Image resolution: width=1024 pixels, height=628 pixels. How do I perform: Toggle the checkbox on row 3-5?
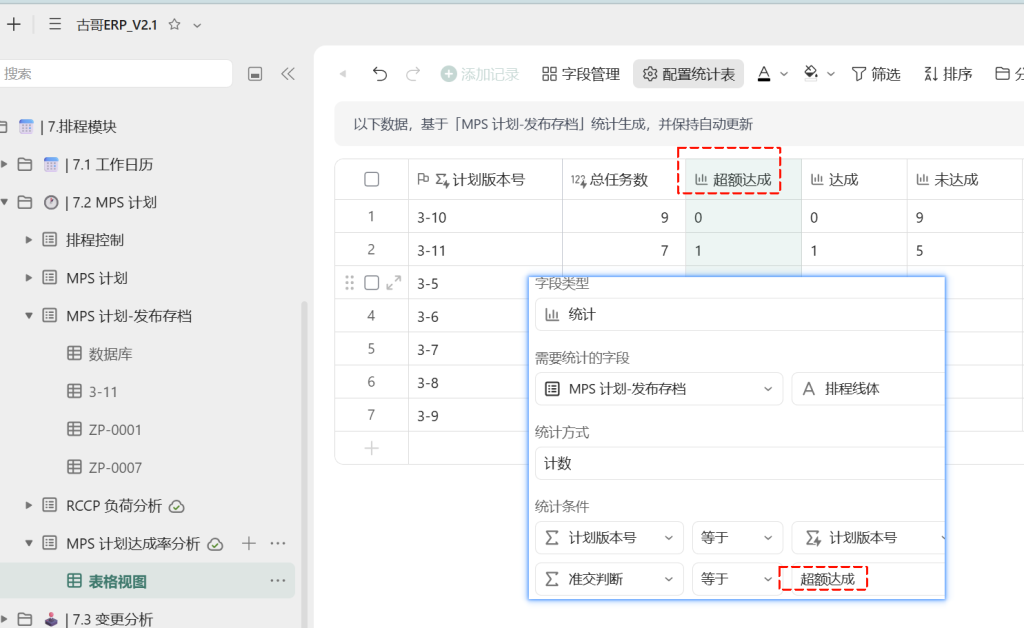tap(372, 283)
